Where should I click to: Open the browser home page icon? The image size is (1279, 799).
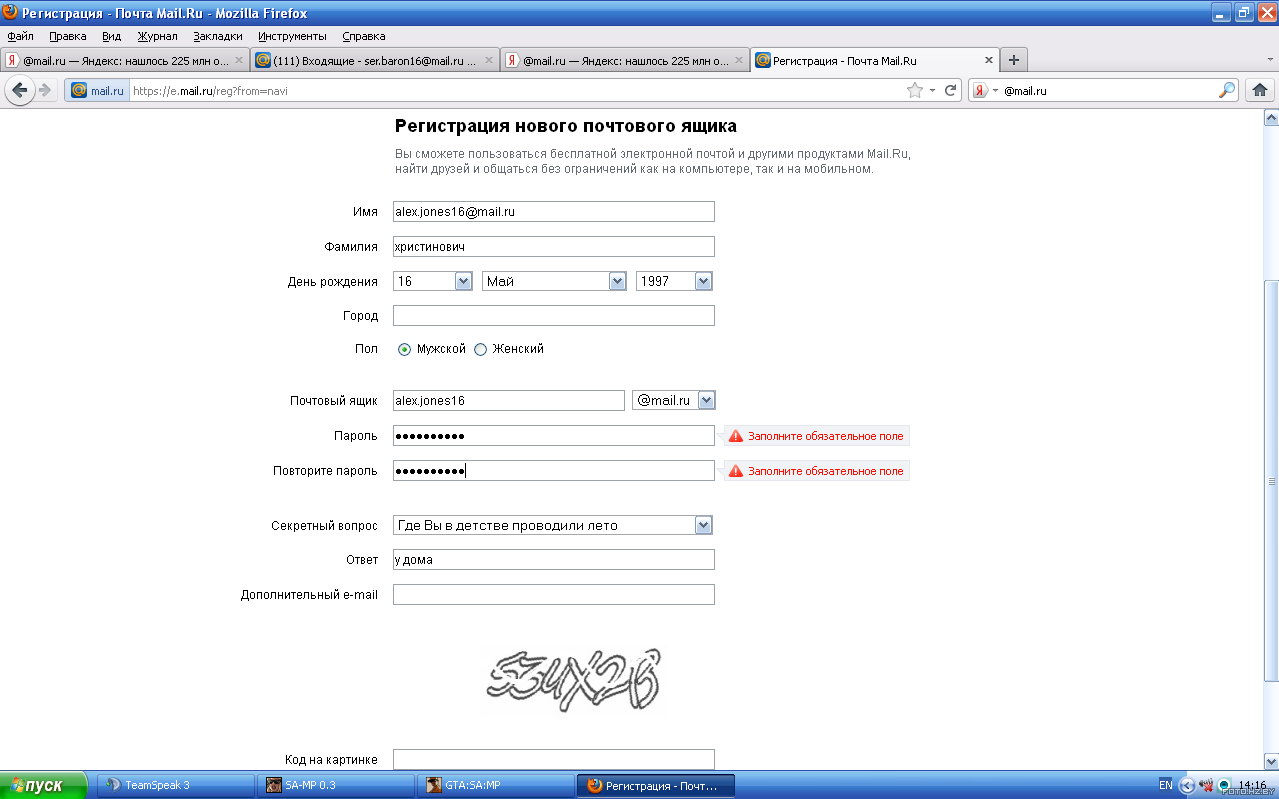tap(1260, 90)
